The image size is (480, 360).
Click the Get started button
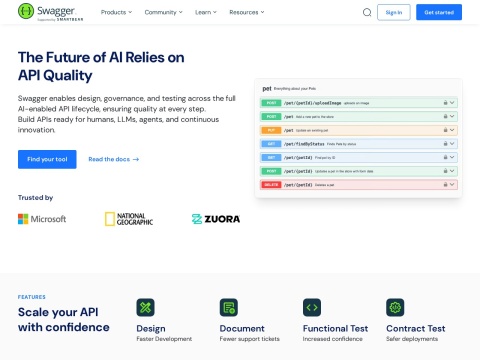tap(439, 12)
